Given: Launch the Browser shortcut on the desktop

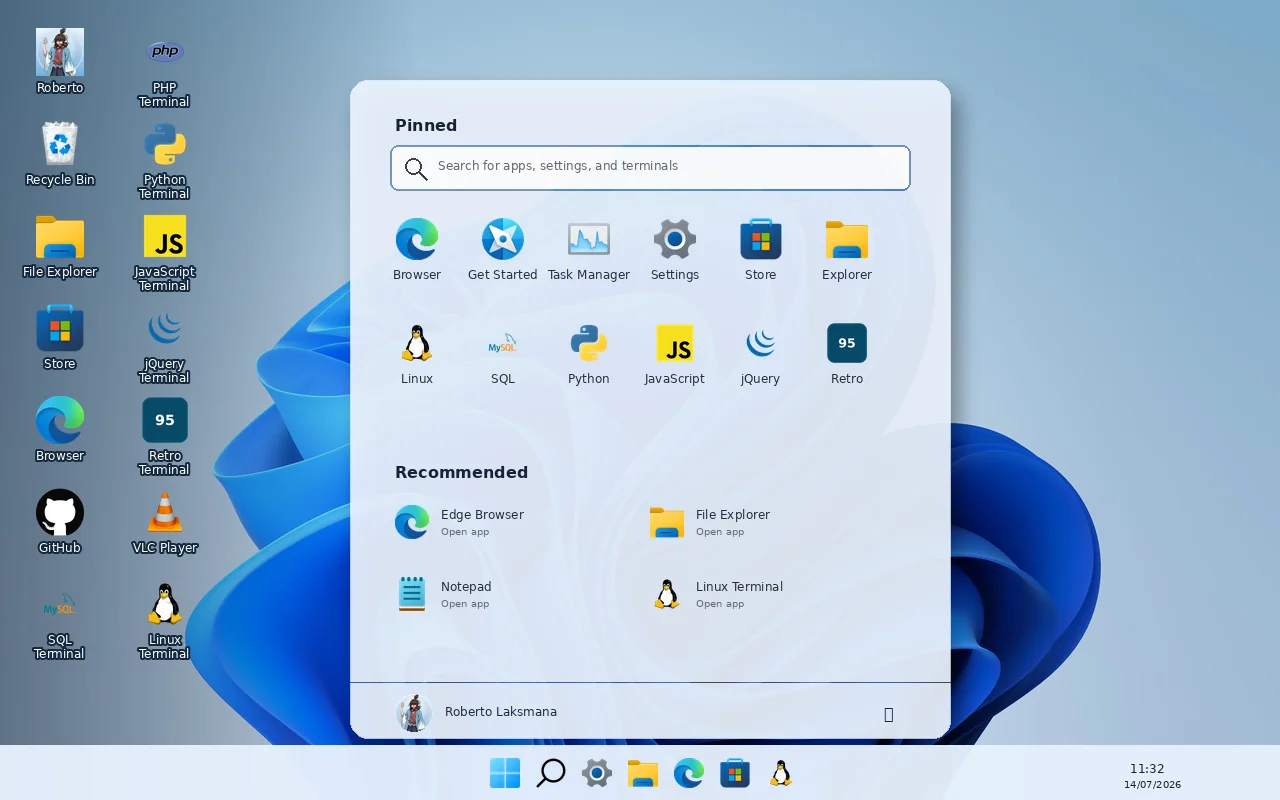Looking at the screenshot, I should tap(60, 429).
